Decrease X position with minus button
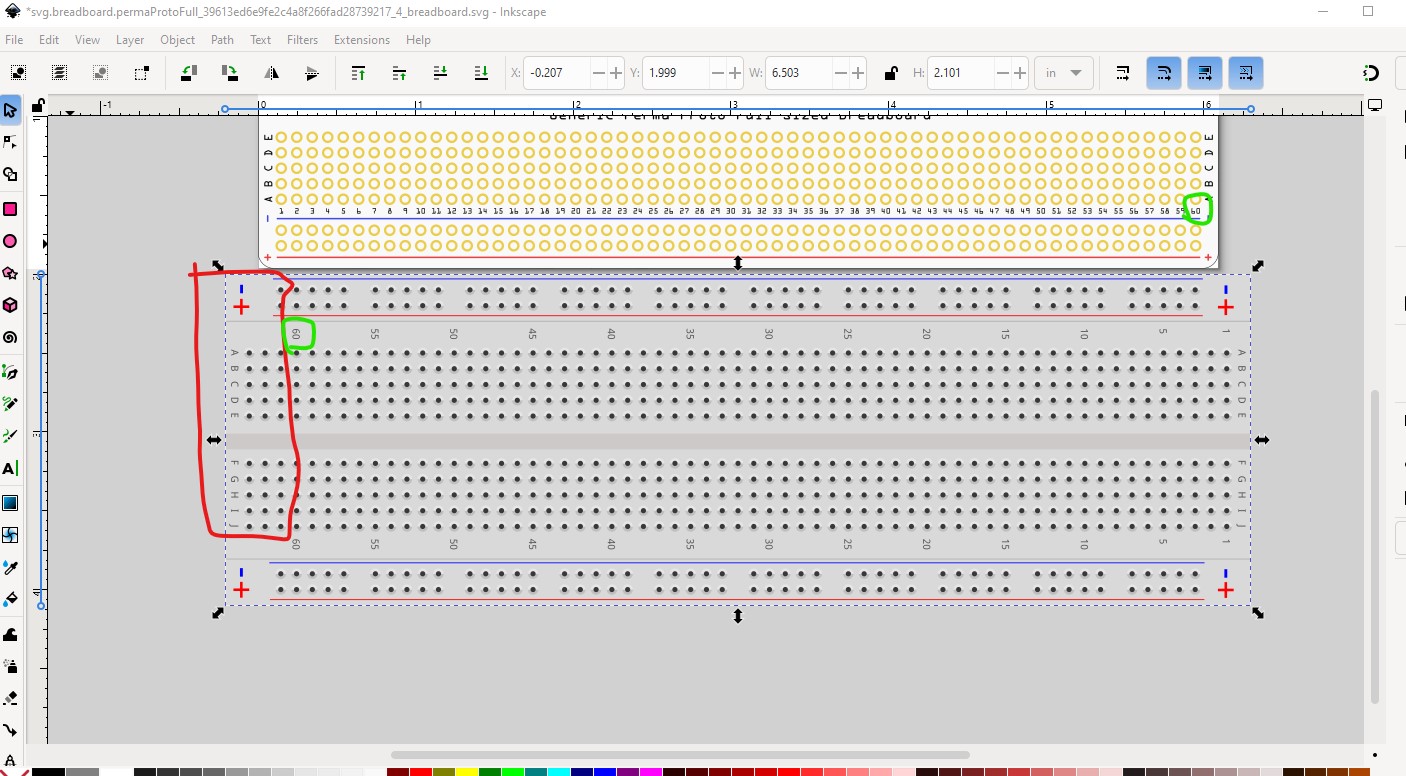 (598, 73)
